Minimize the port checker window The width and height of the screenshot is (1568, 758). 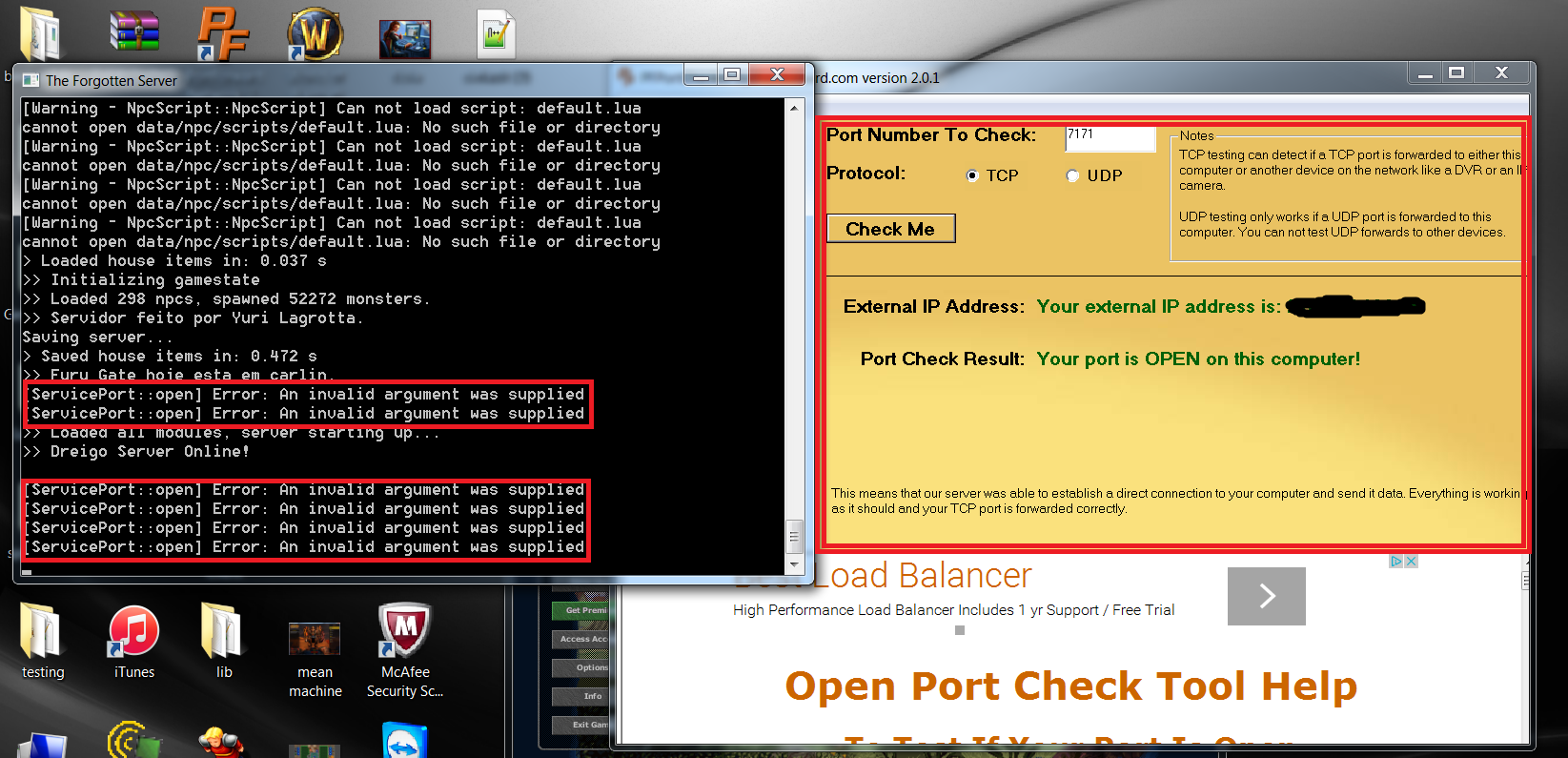pyautogui.click(x=1425, y=73)
